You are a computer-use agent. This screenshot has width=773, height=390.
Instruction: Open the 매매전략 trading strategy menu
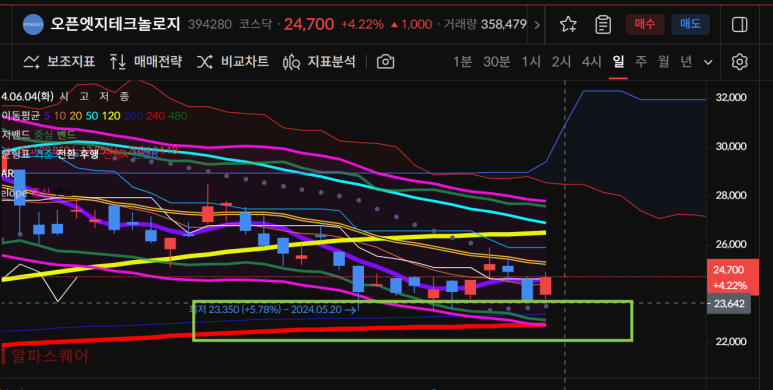click(145, 62)
